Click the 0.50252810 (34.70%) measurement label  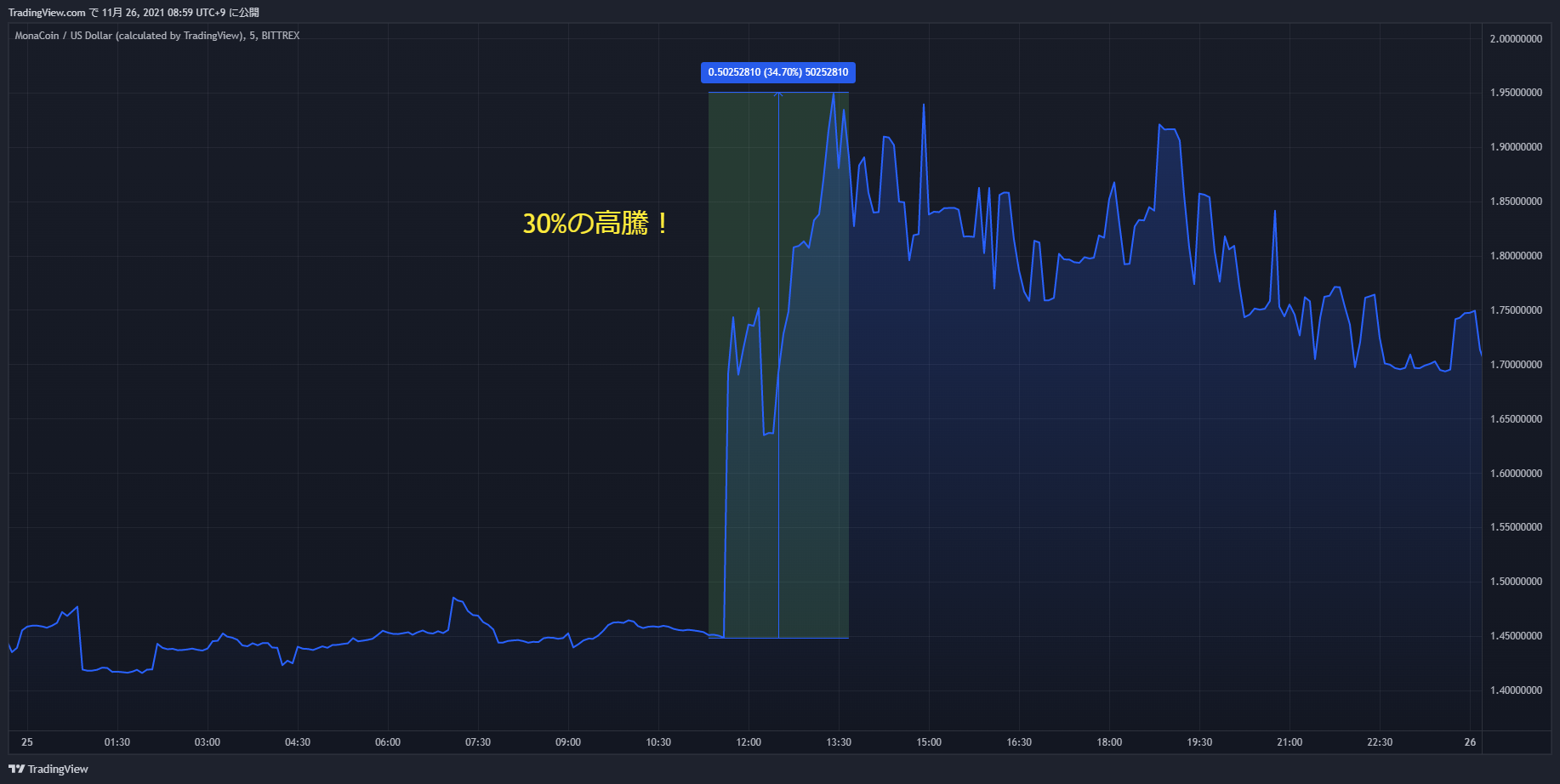click(x=778, y=72)
